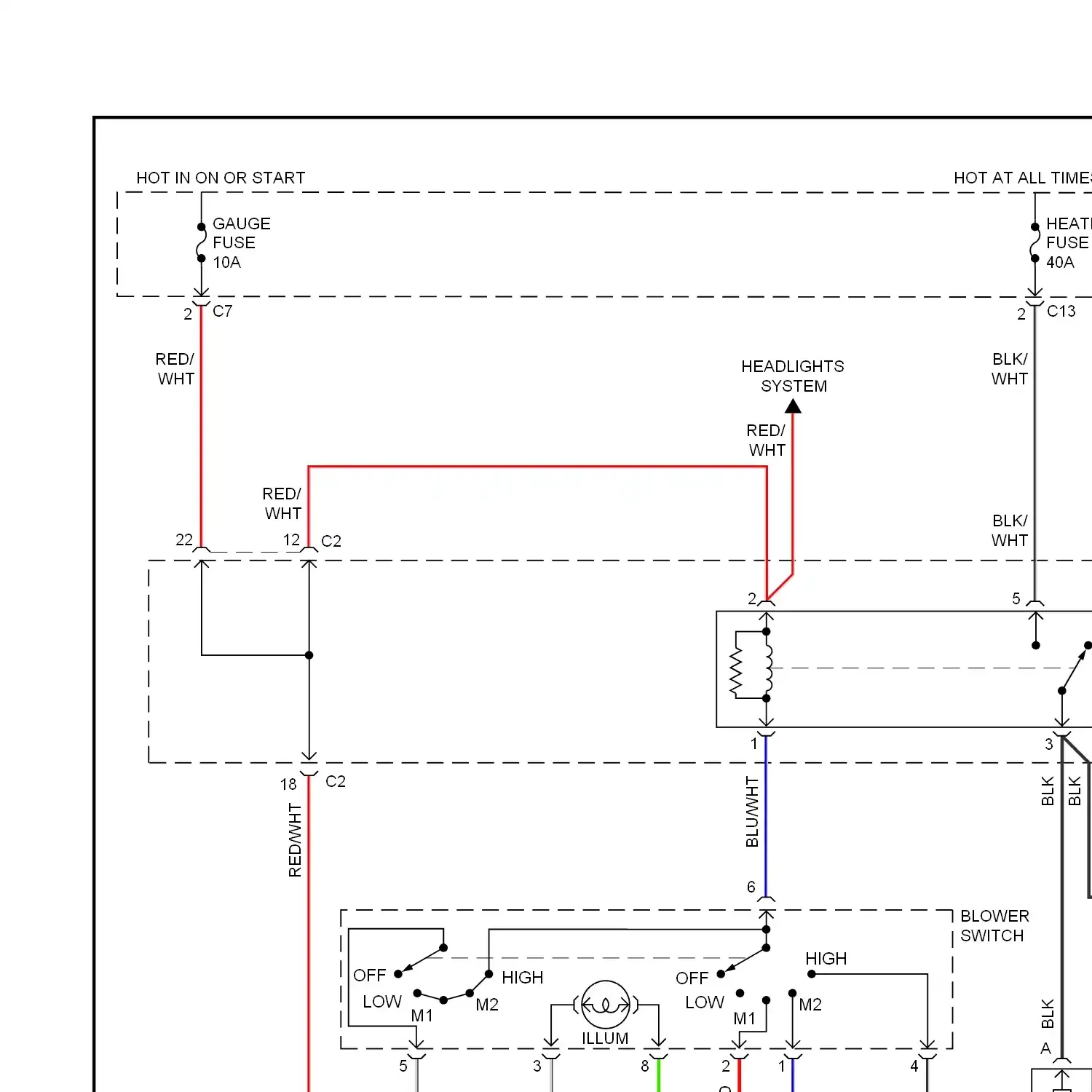Select the right OFF switch position label
Viewport: 1092px width, 1092px height.
[692, 978]
